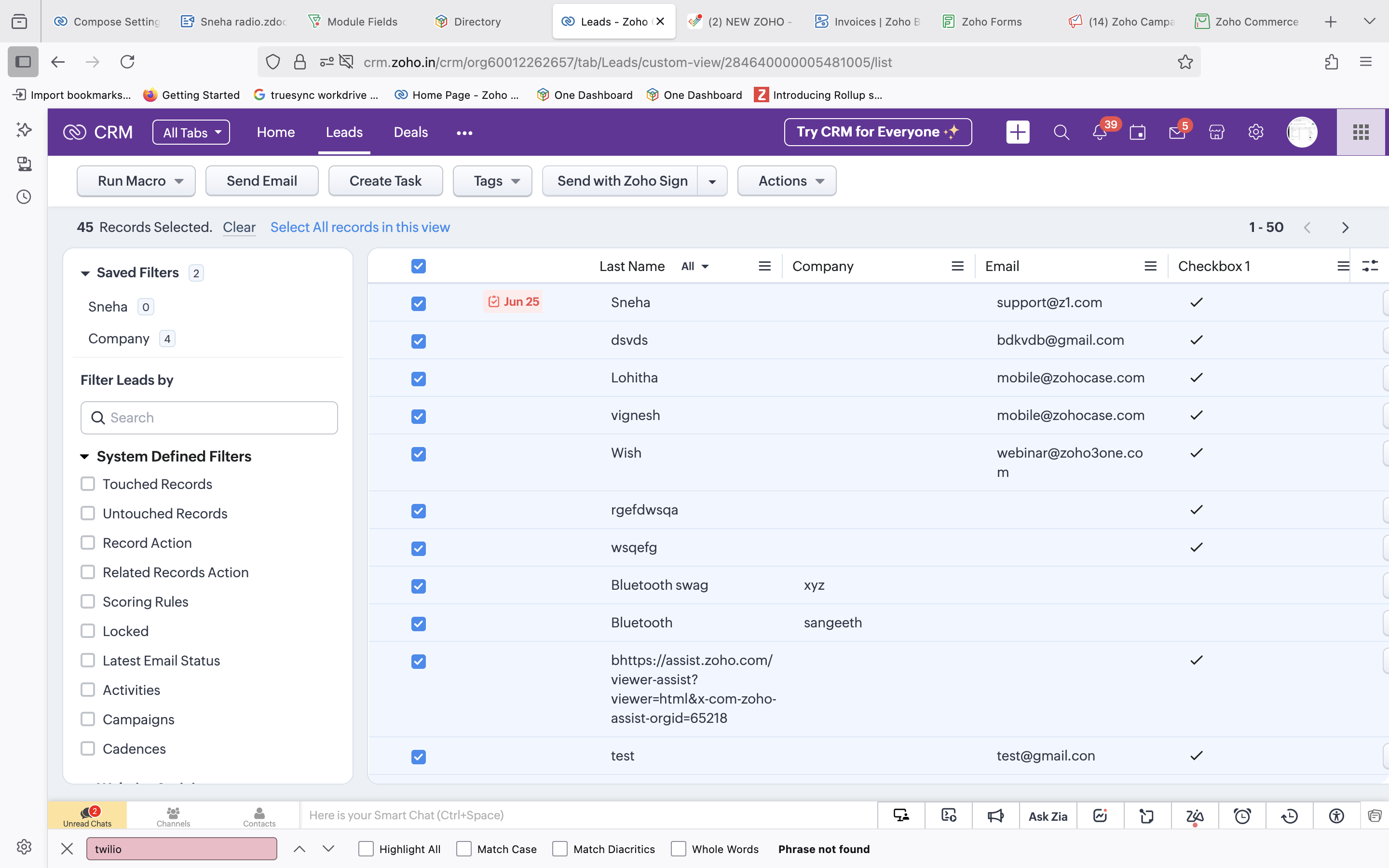Screen dimensions: 1389x868
Task: Click the plus create-record icon
Action: point(1018,132)
